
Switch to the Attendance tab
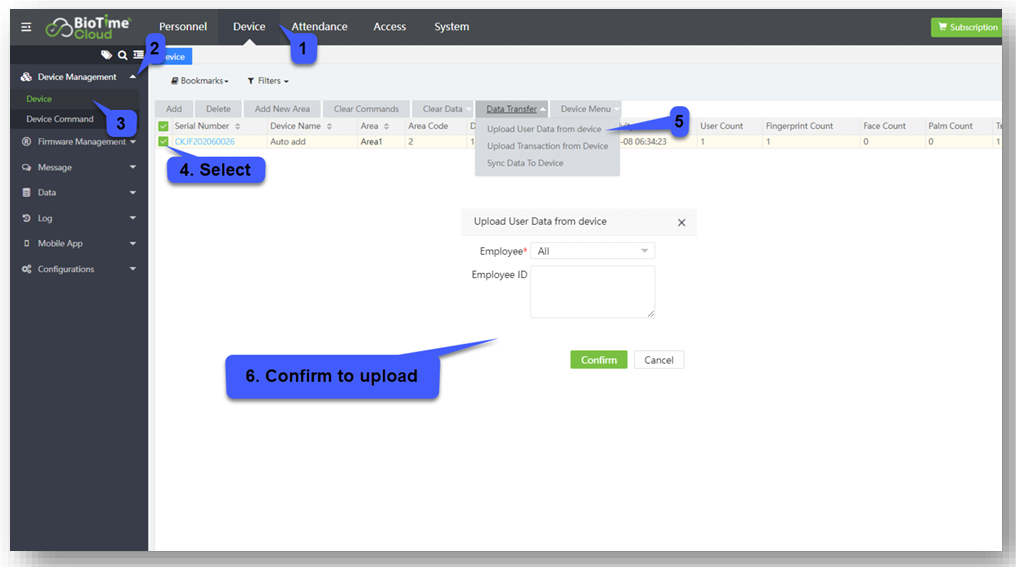[319, 27]
